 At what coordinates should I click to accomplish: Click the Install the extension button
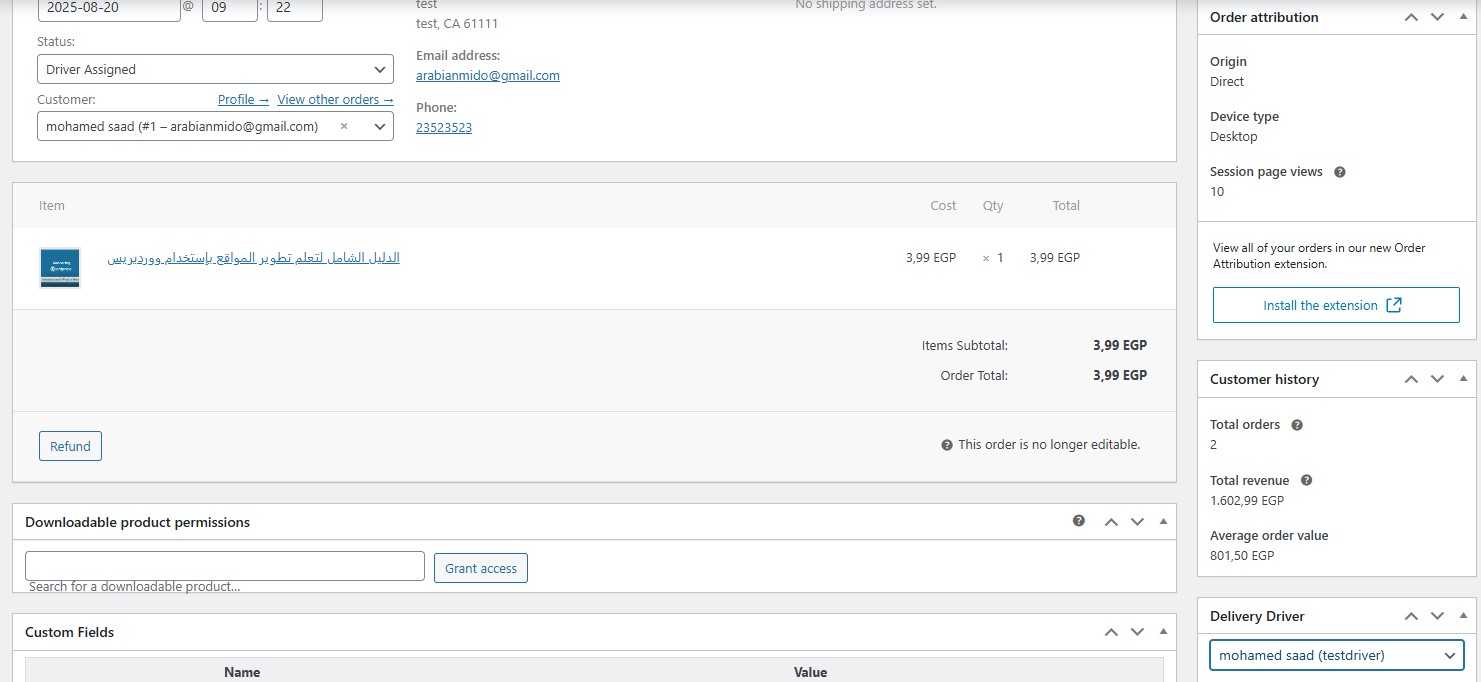point(1335,305)
